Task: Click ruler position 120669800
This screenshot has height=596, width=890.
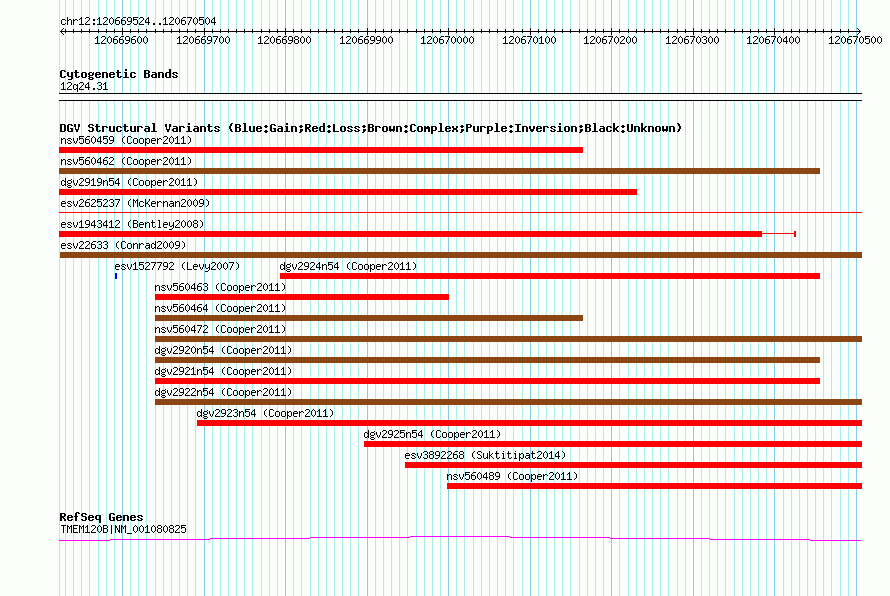Action: pos(284,40)
